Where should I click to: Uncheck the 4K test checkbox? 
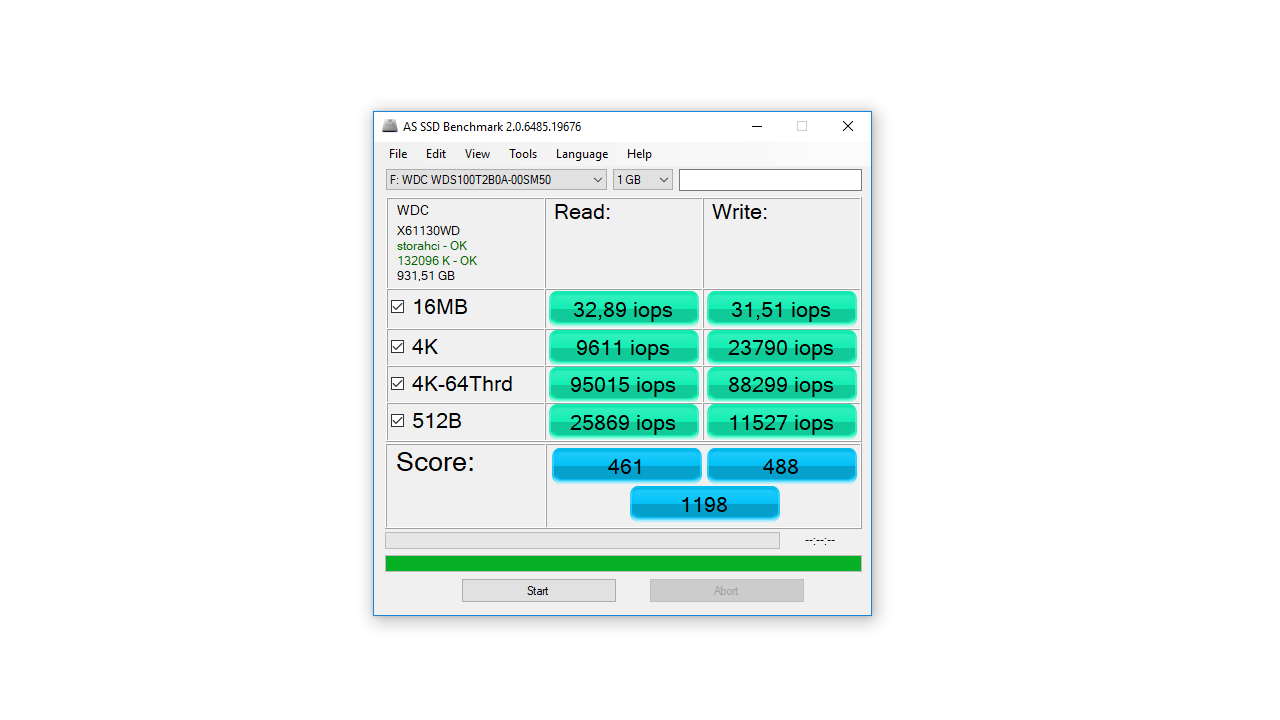[x=398, y=347]
